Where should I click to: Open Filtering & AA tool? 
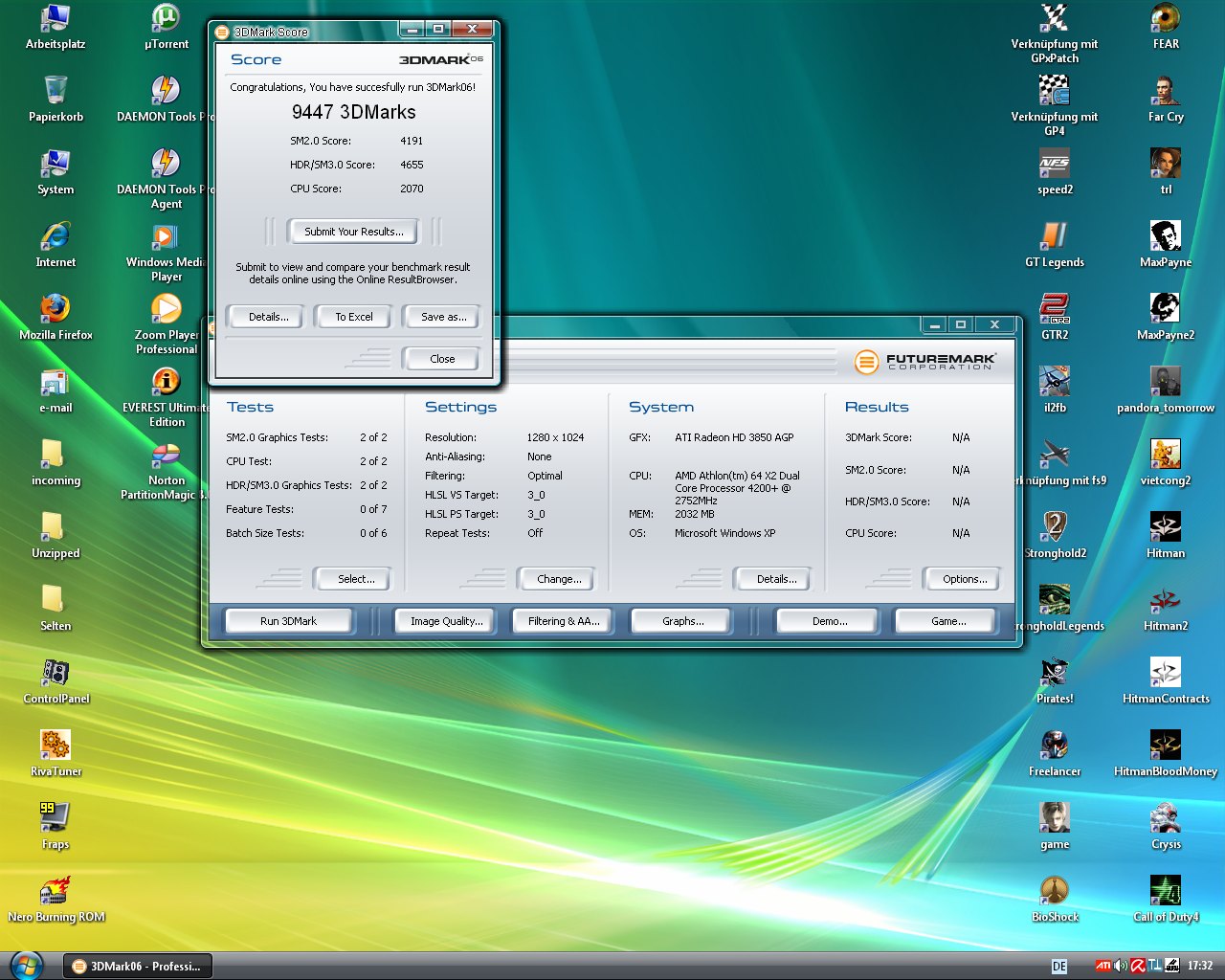[564, 621]
